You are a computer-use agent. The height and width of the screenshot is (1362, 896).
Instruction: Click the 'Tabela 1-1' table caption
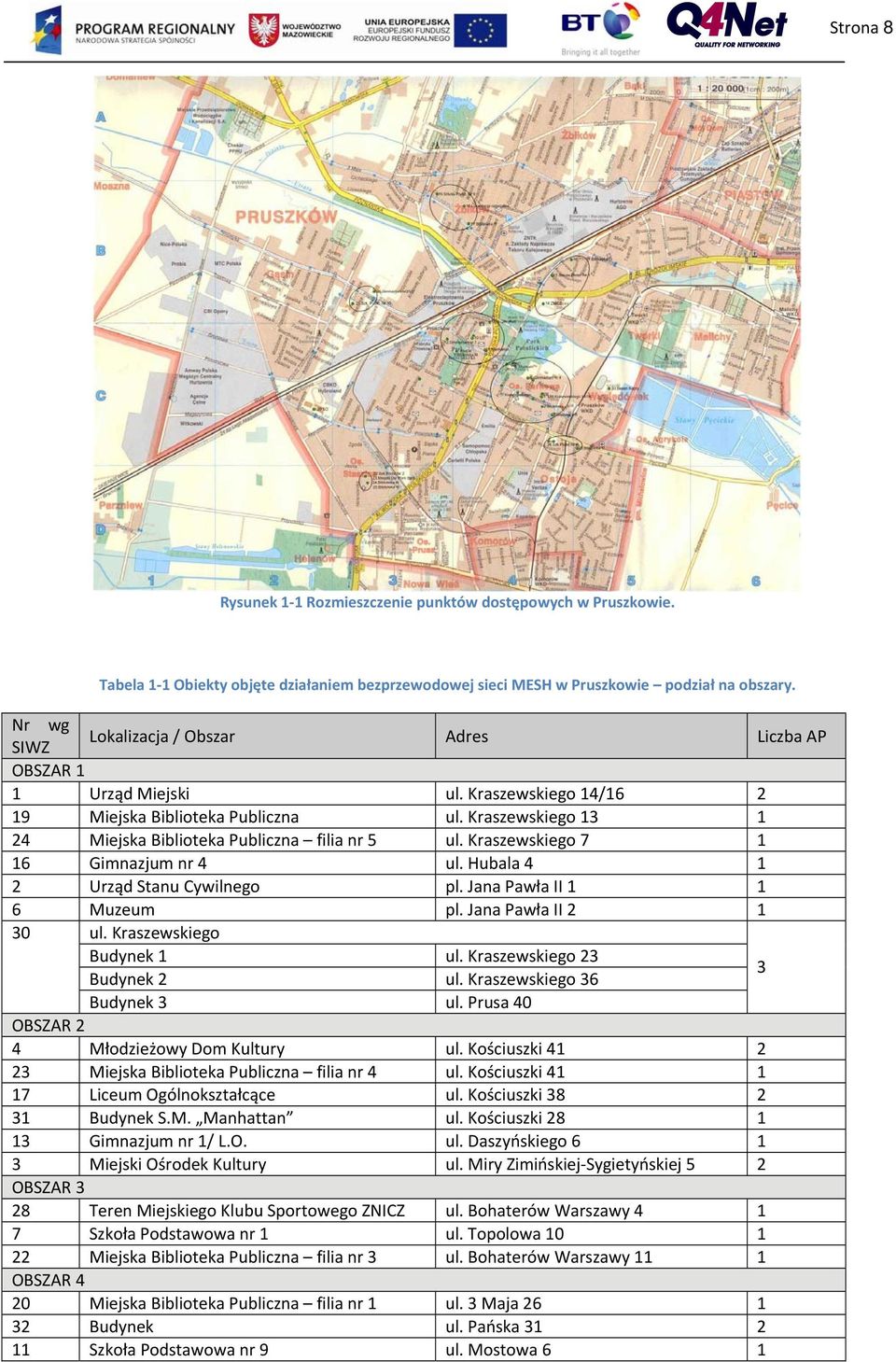tap(447, 684)
